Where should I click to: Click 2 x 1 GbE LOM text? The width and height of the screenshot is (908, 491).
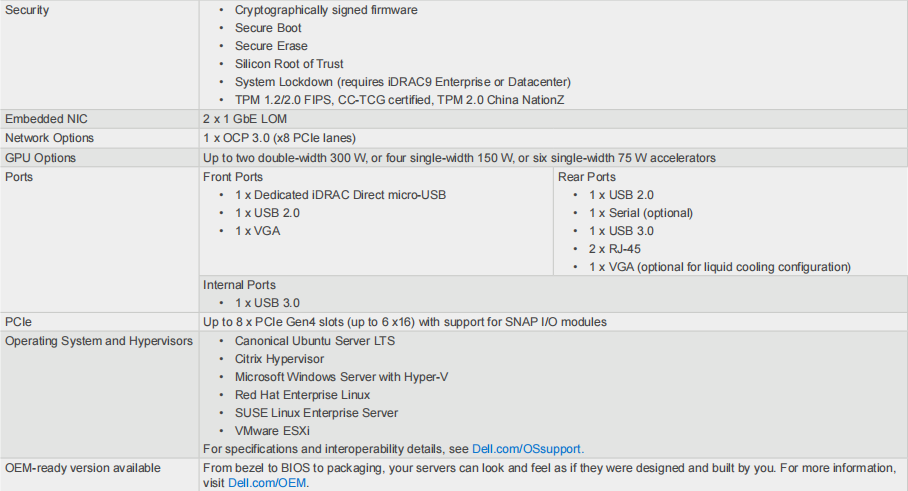click(245, 119)
